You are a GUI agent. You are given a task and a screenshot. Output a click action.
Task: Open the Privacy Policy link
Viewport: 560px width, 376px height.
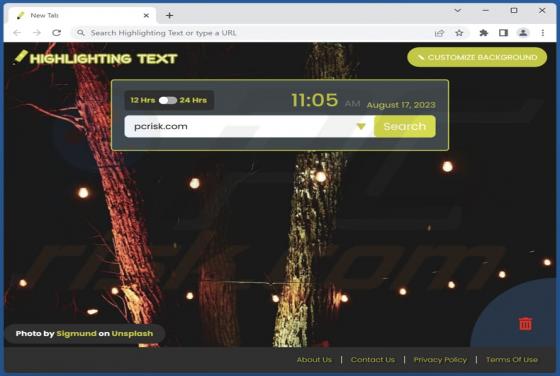coord(440,360)
